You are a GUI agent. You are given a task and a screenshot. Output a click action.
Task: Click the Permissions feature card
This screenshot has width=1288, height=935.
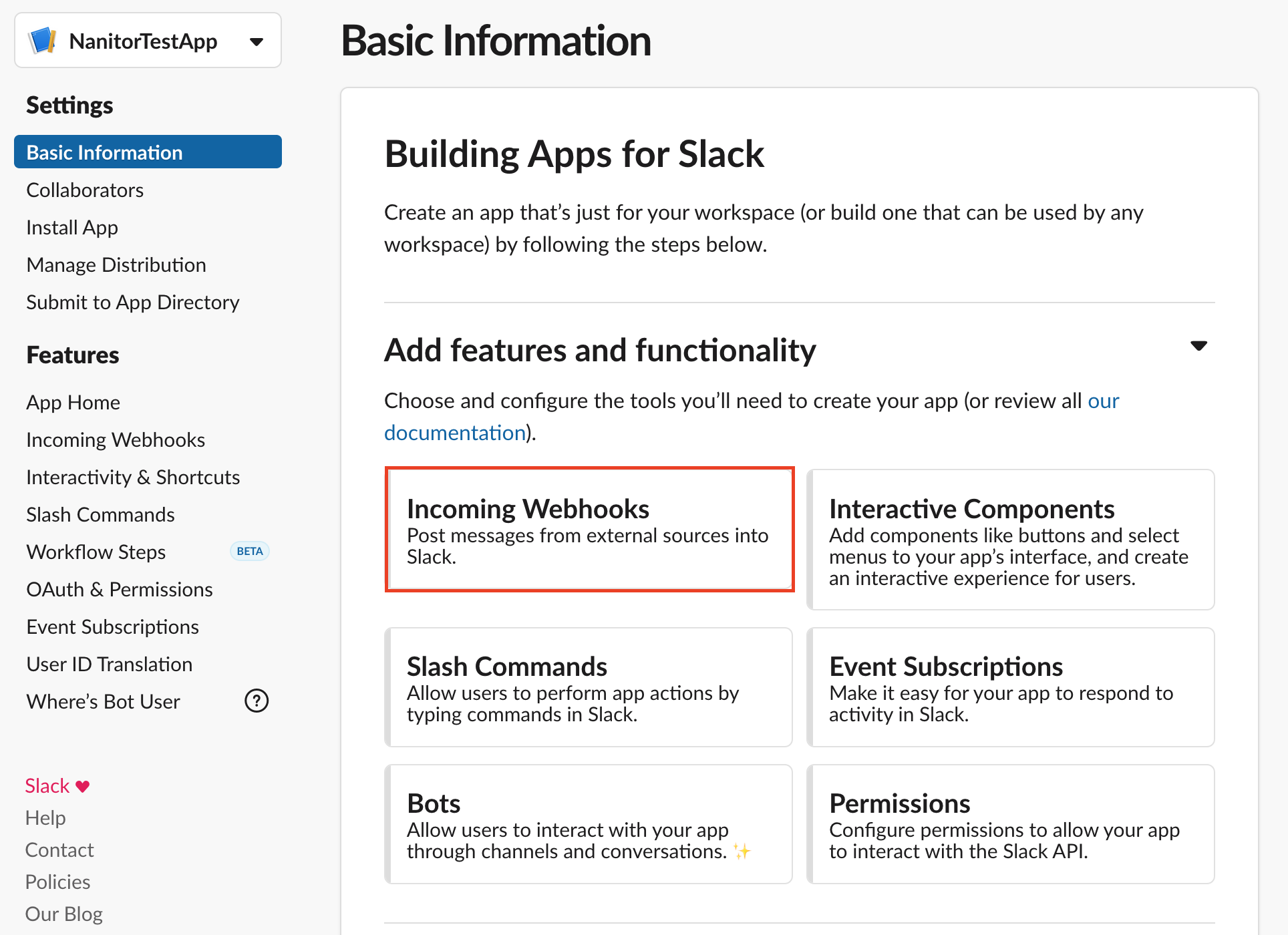pyautogui.click(x=1010, y=824)
